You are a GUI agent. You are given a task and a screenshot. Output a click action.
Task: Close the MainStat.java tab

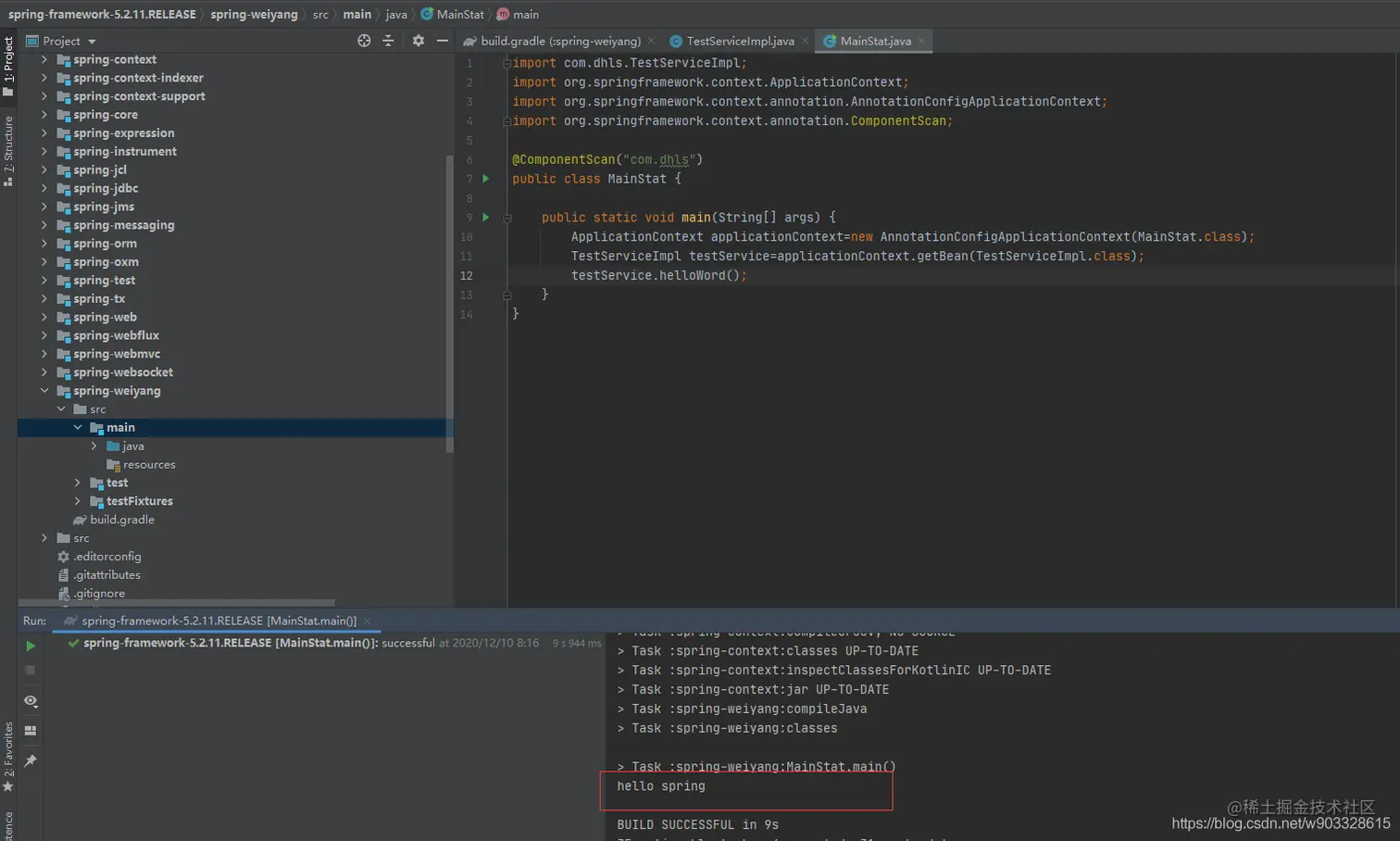[921, 41]
